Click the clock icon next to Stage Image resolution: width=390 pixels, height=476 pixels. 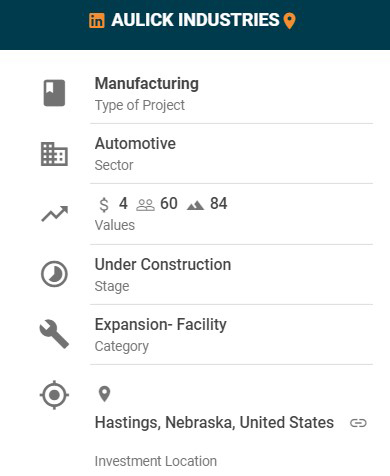pyautogui.click(x=54, y=274)
